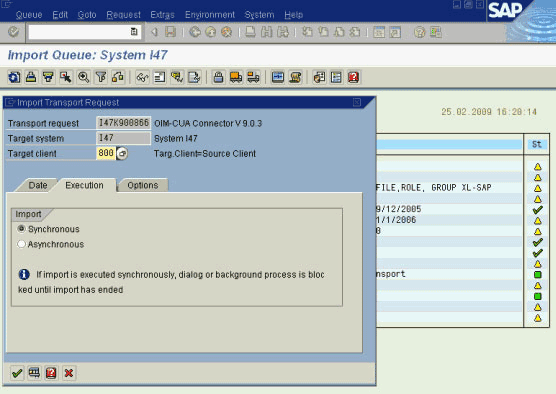The width and height of the screenshot is (556, 394).
Task: Click the Transport request field I47K900866
Action: pos(123,123)
